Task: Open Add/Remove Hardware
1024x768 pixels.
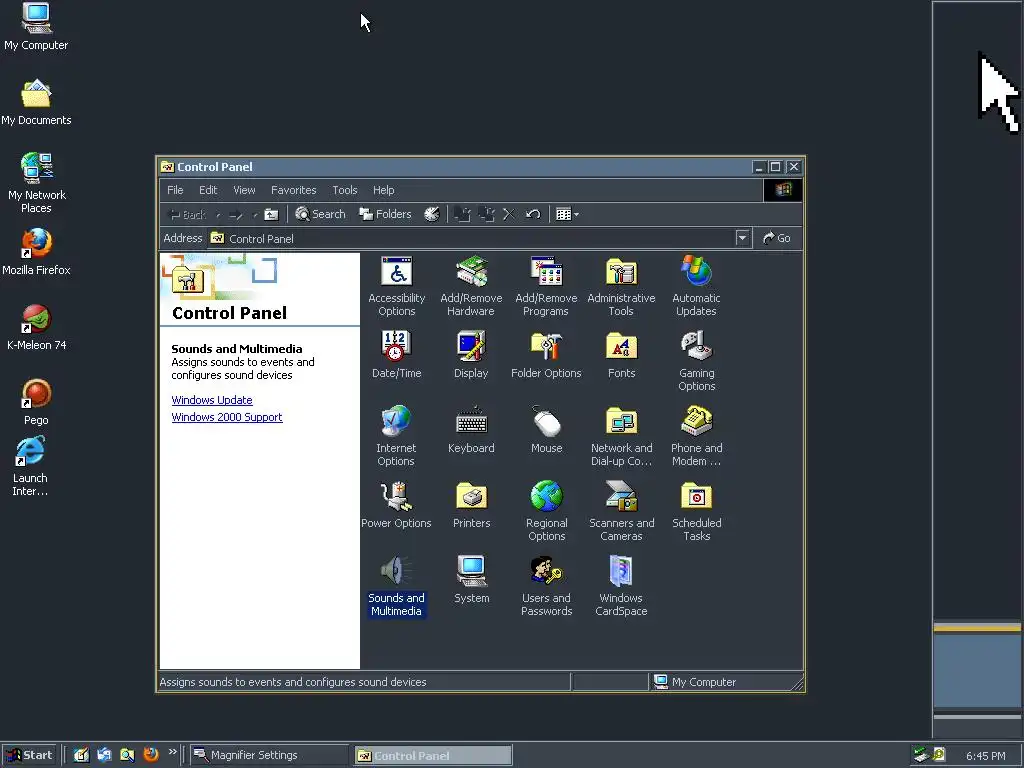Action: click(471, 286)
